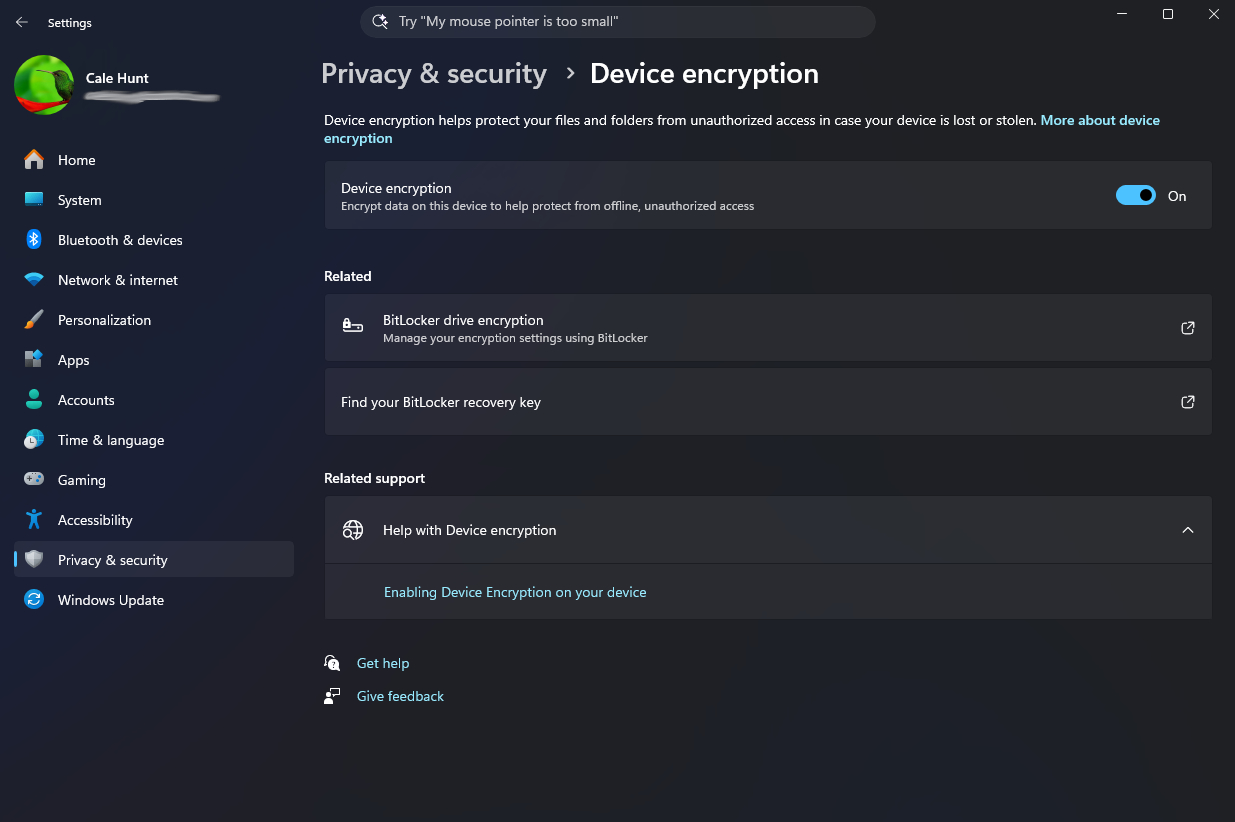This screenshot has height=822, width=1235.
Task: Open Enabling Device Encryption on your device link
Action: click(515, 592)
